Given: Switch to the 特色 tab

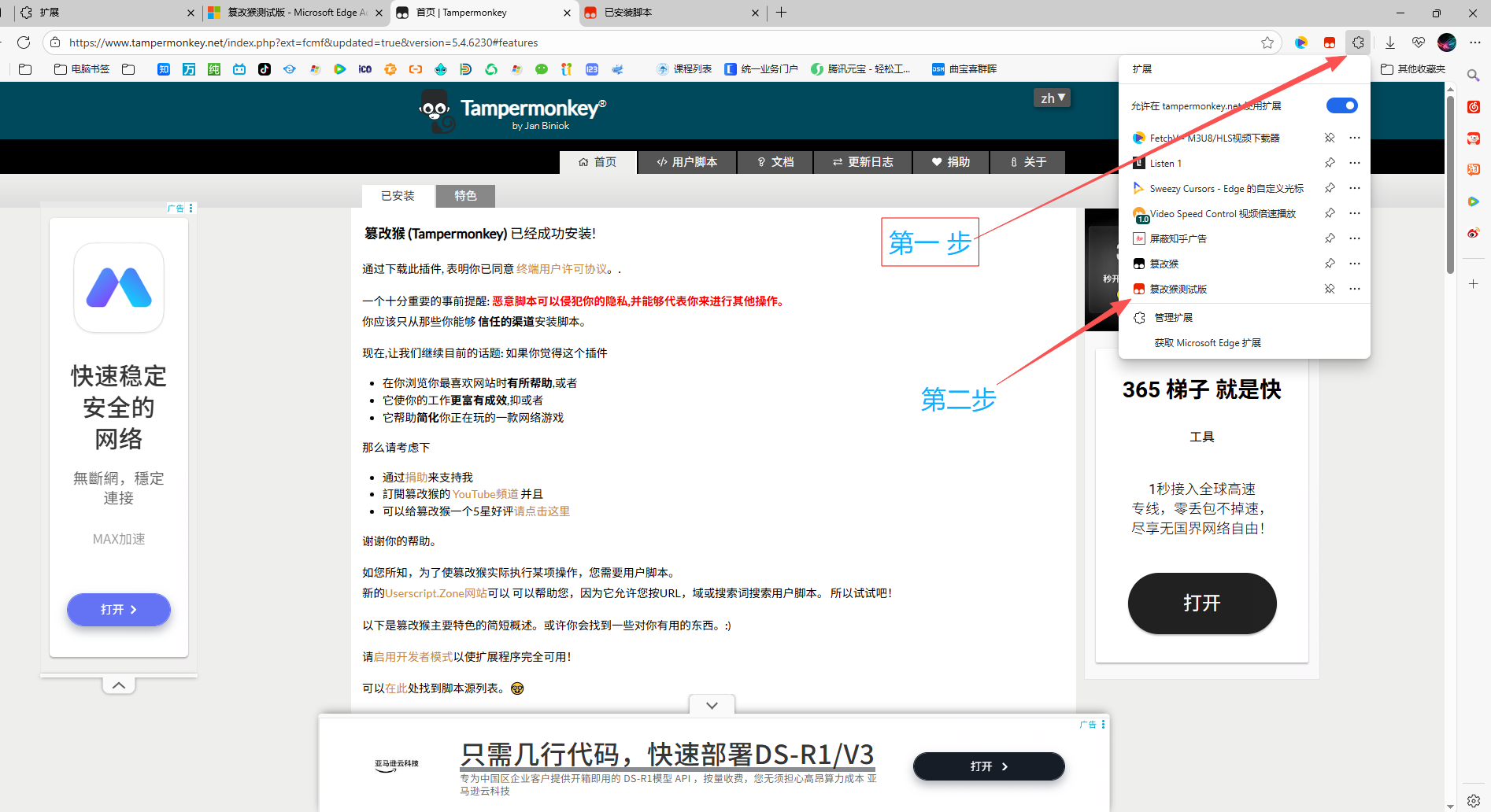Looking at the screenshot, I should point(465,196).
